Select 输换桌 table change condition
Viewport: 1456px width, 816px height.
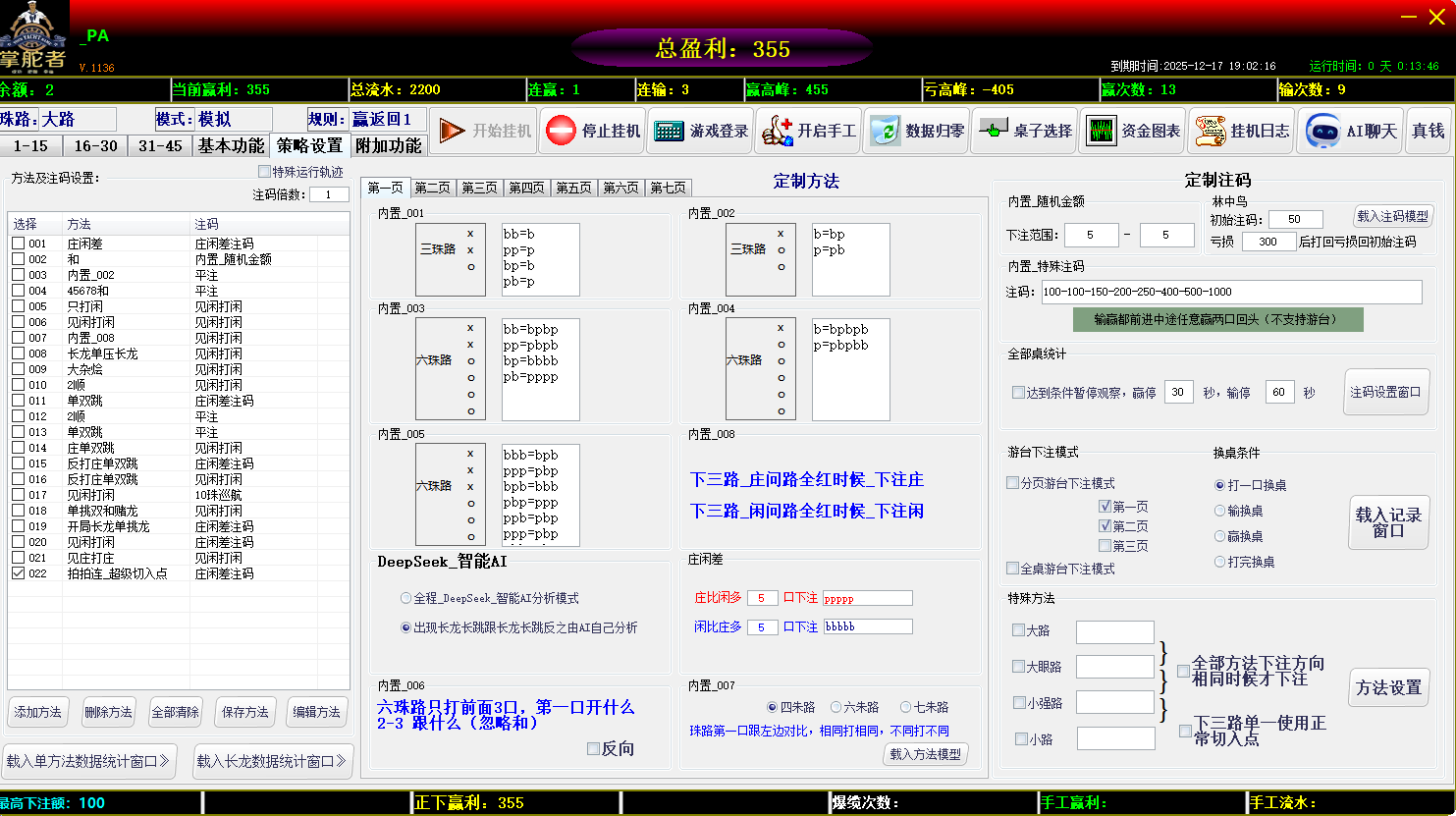1220,511
